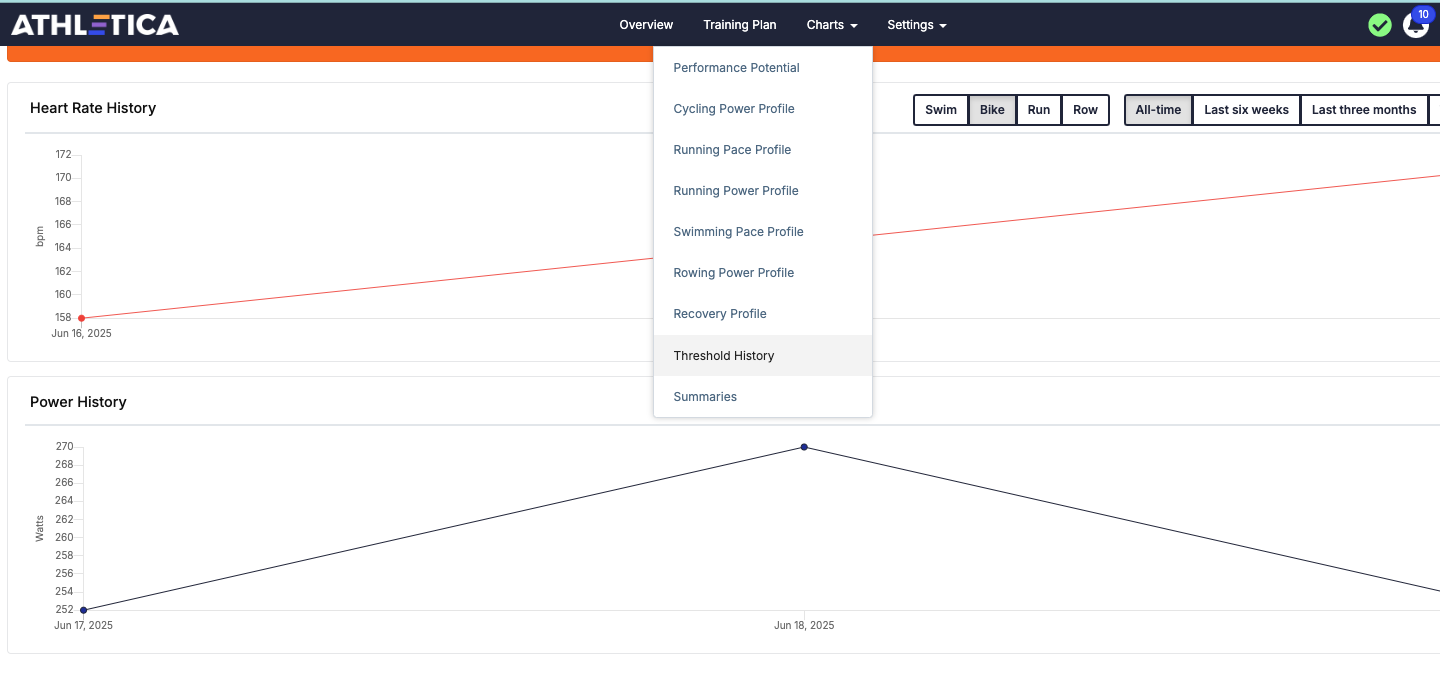
Task: Click the 158 bpm data point
Action: click(81, 318)
